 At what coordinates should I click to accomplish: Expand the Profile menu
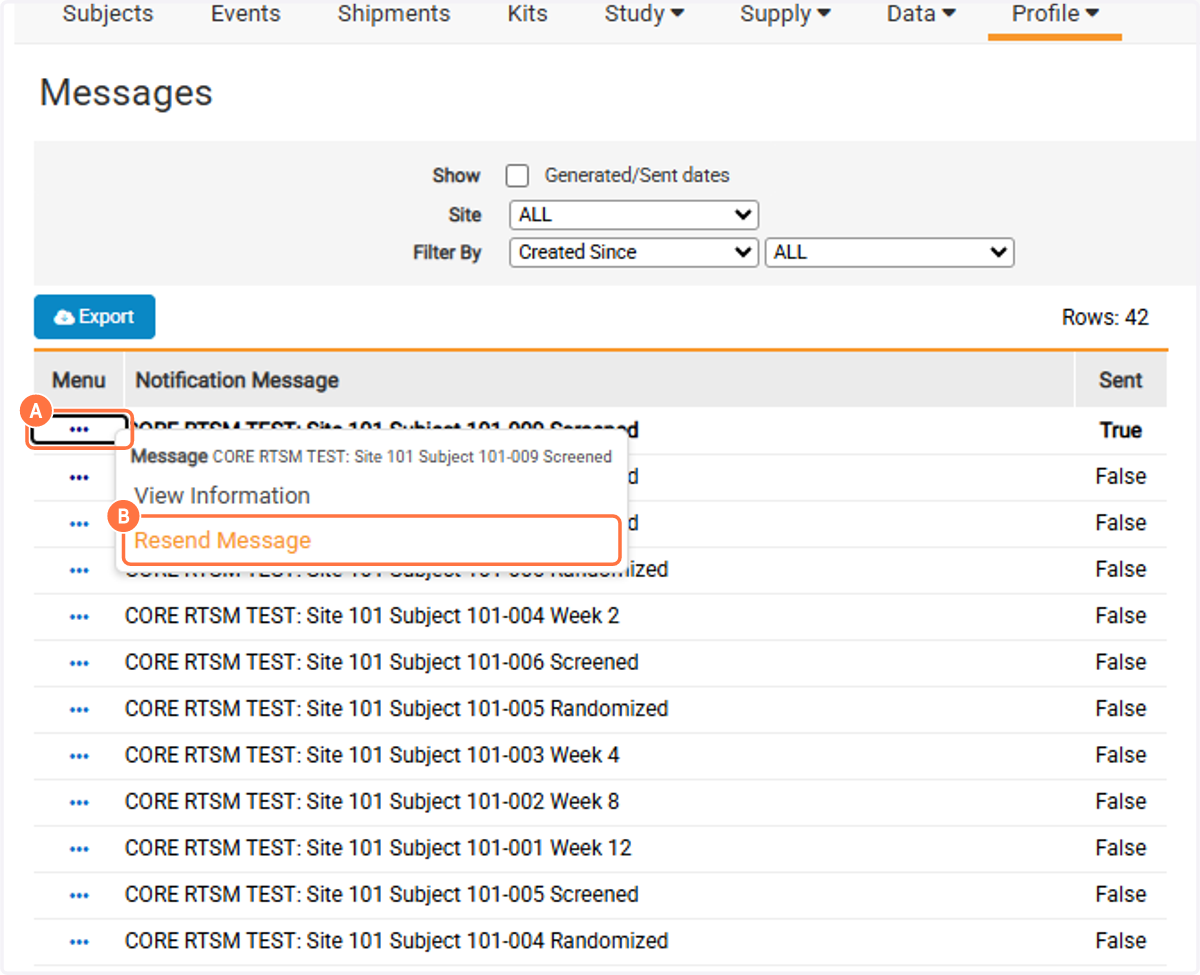[x=1056, y=14]
